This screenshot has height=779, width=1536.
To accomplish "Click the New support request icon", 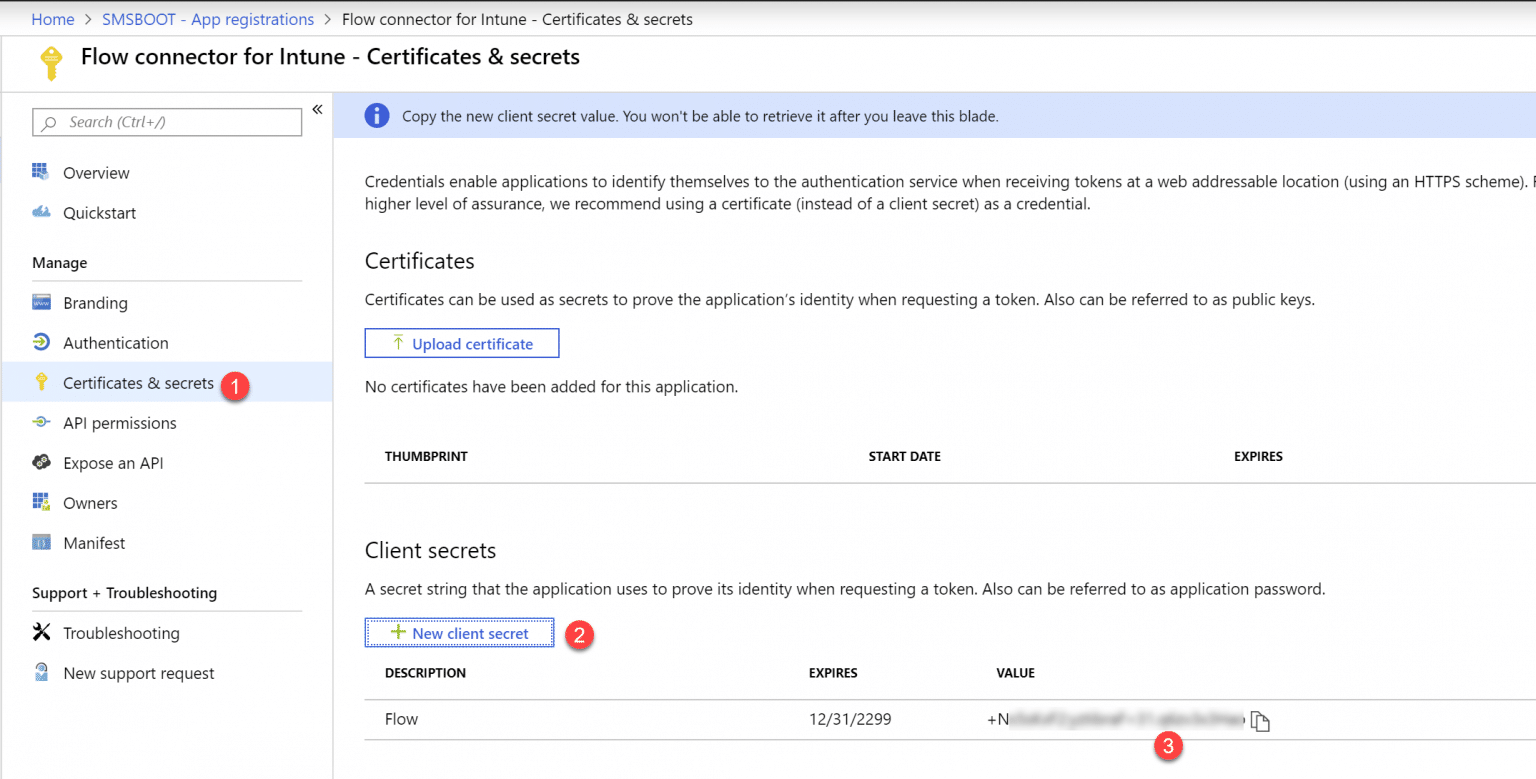I will point(41,672).
